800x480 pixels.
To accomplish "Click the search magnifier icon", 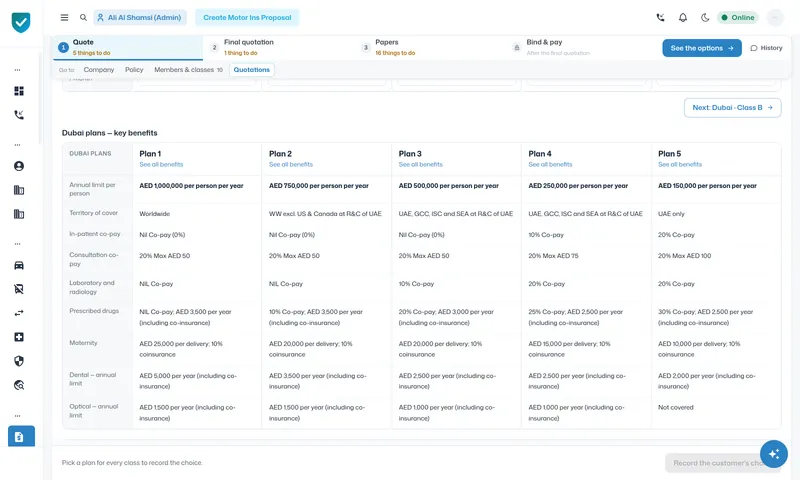I will point(83,17).
